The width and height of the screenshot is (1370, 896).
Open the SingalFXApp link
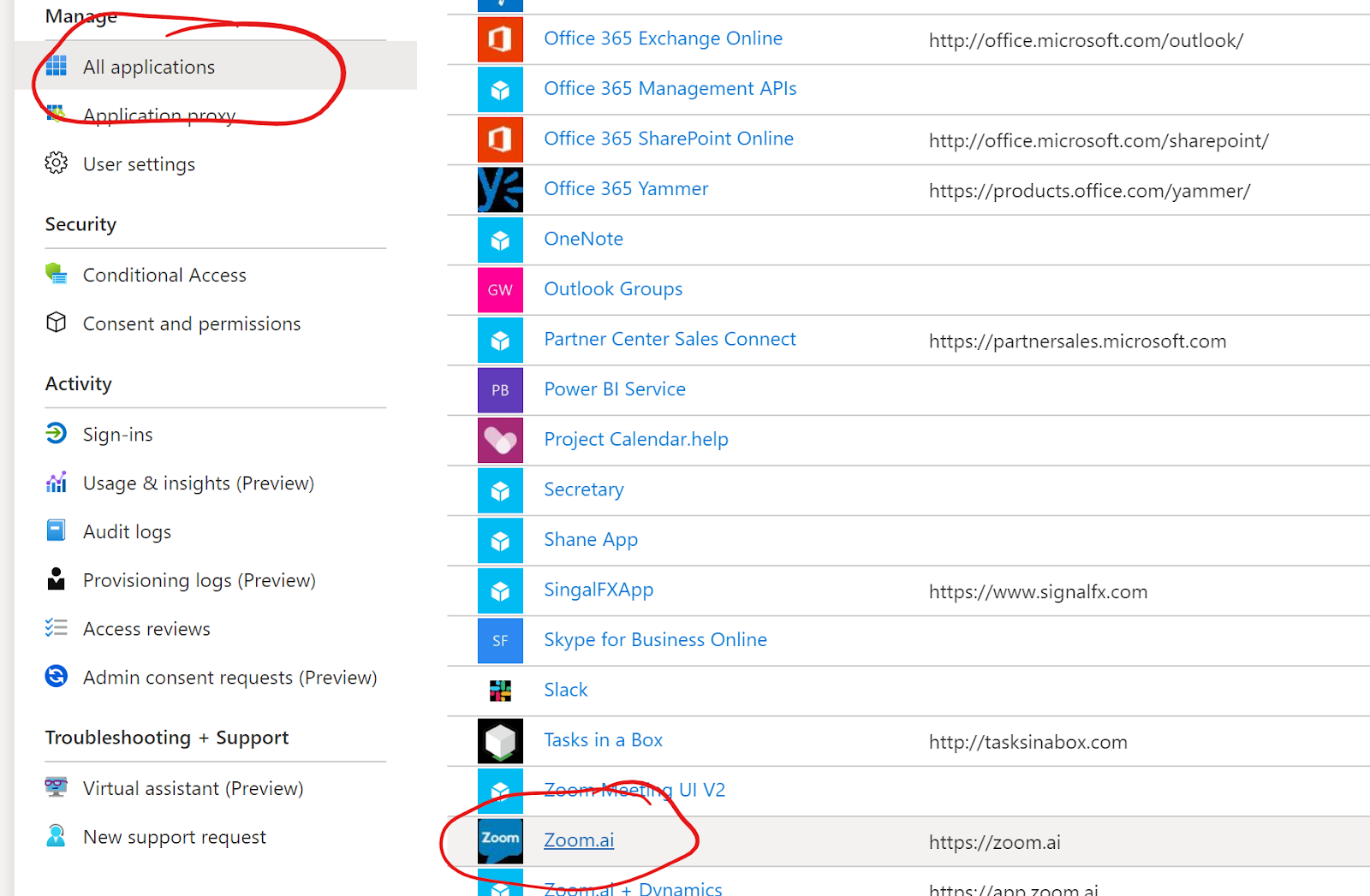[x=599, y=590]
